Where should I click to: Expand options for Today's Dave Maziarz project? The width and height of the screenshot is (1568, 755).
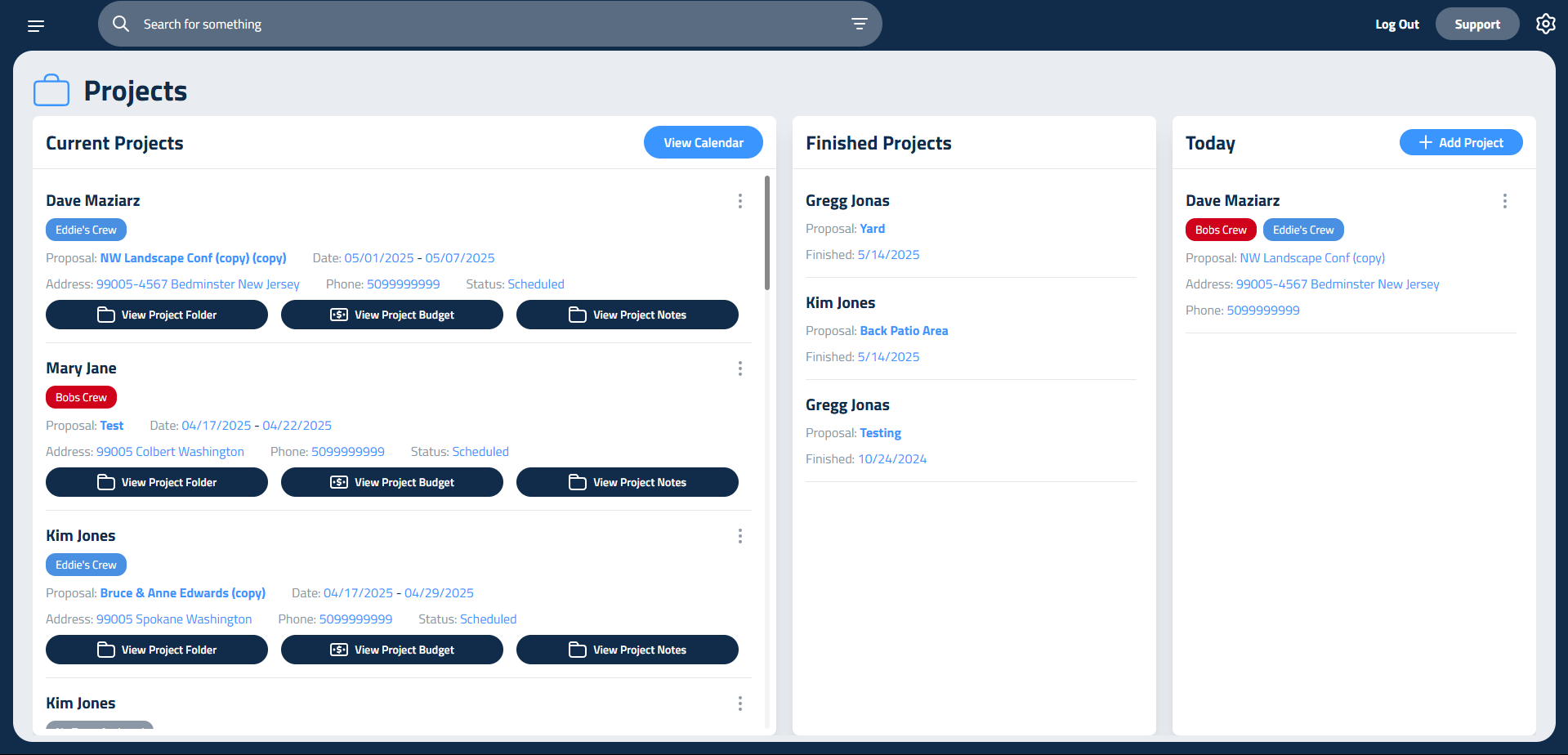(x=1504, y=201)
